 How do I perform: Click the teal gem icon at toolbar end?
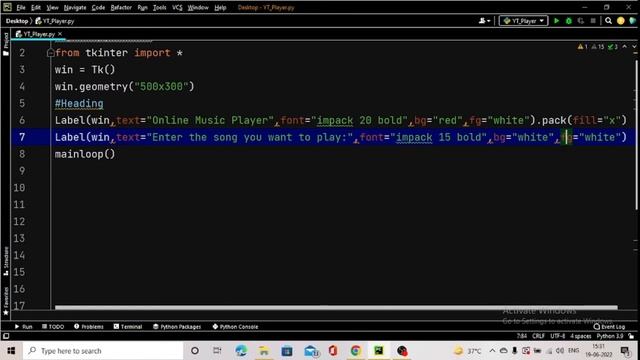coord(633,20)
